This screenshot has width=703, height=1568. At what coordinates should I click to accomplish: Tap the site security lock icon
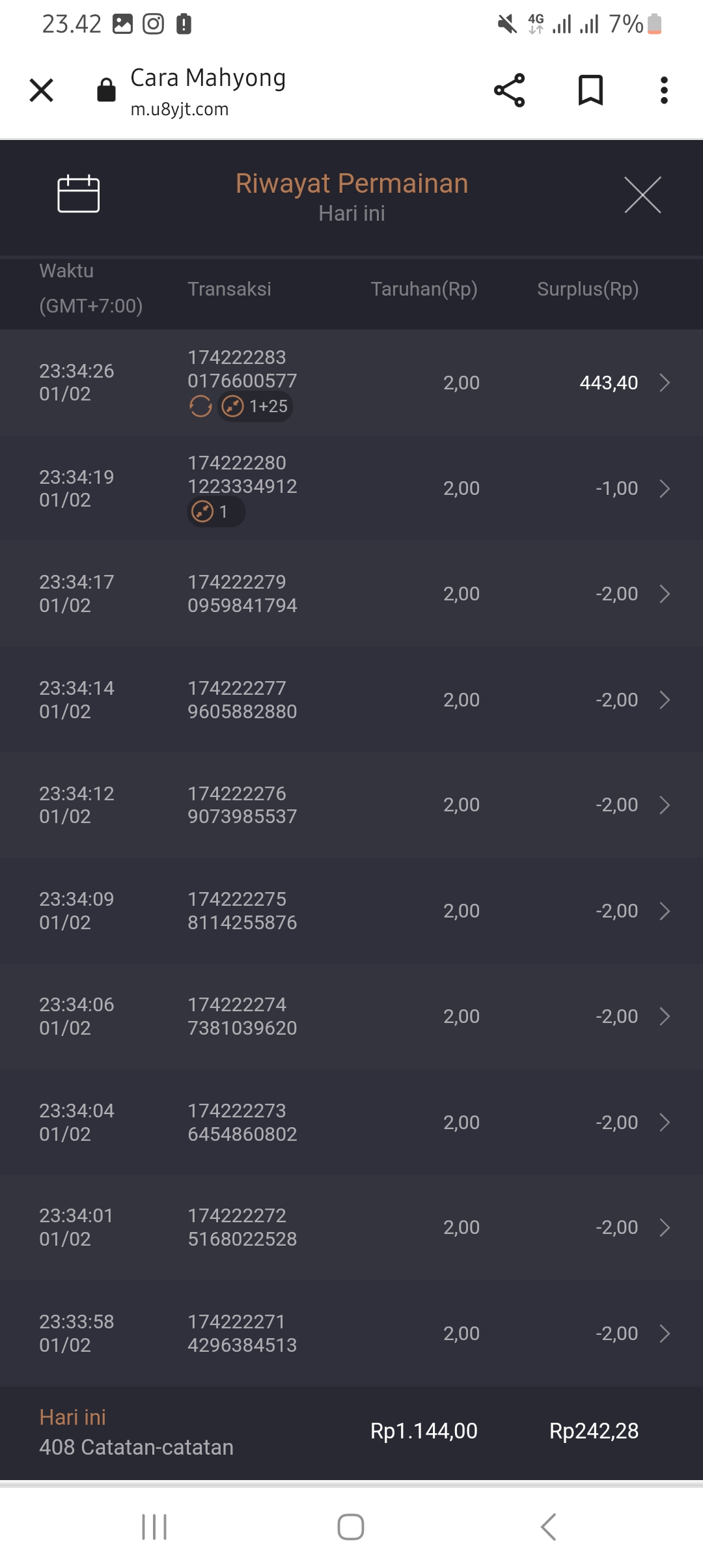[x=106, y=90]
